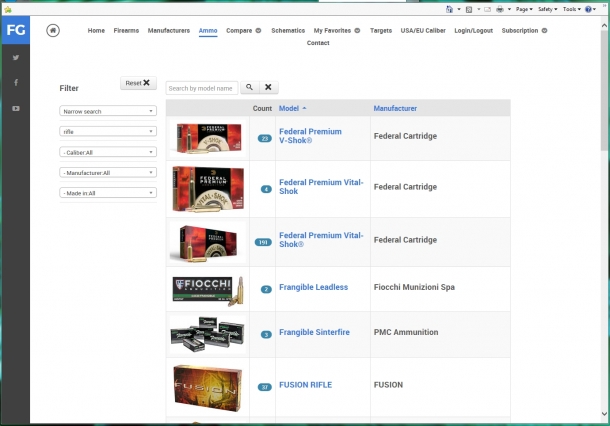
Task: Open Federal Premium Vital-Shok link without ®
Action: coord(321,187)
